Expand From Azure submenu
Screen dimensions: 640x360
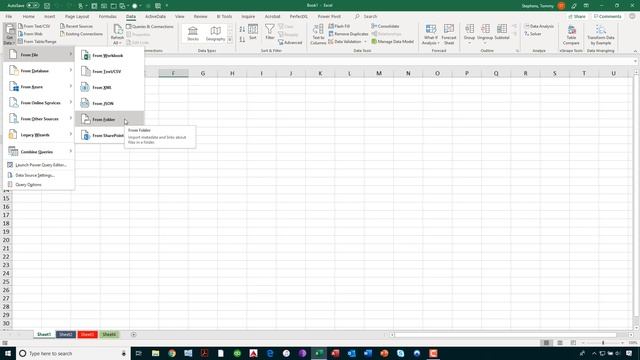(39, 87)
